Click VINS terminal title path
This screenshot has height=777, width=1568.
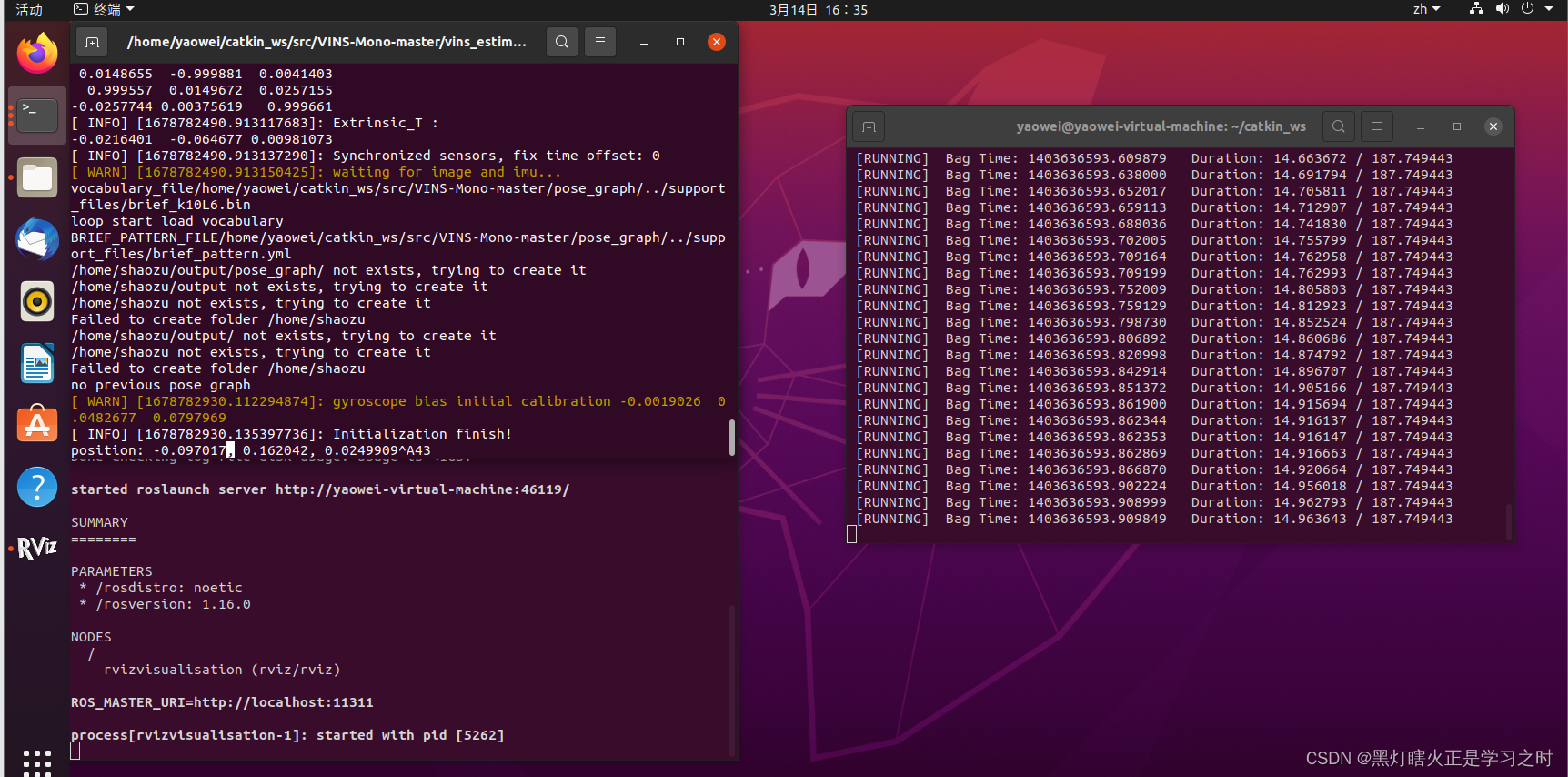click(327, 42)
